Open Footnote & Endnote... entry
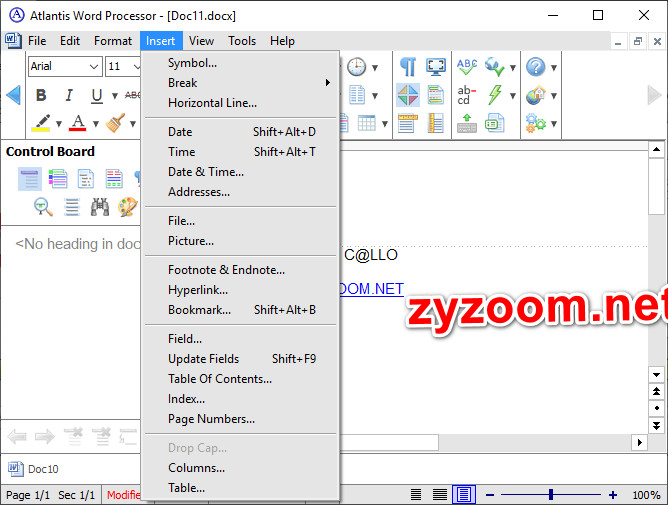 coord(241,270)
